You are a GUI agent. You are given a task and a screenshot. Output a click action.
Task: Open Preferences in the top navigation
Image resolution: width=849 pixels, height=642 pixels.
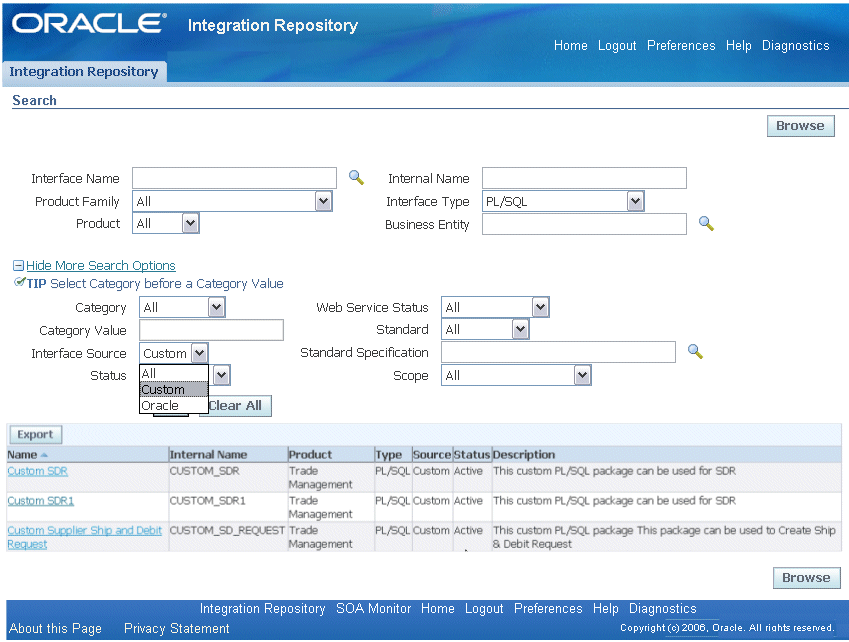pyautogui.click(x=681, y=45)
